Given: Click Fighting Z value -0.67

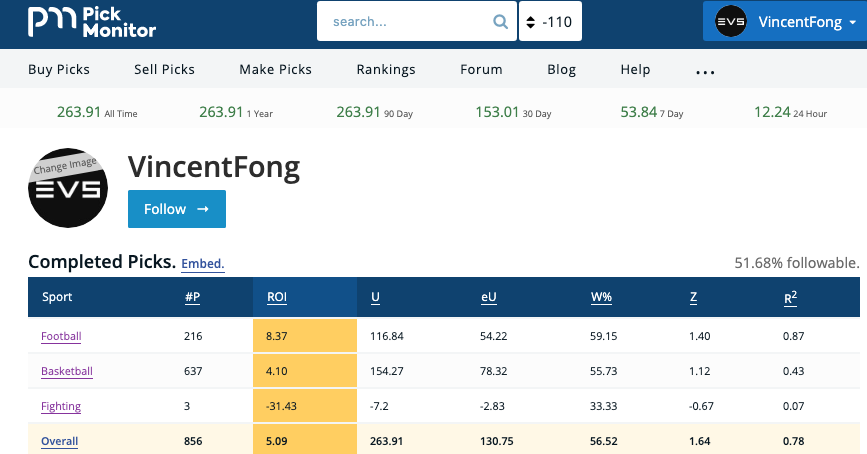Looking at the screenshot, I should [701, 406].
